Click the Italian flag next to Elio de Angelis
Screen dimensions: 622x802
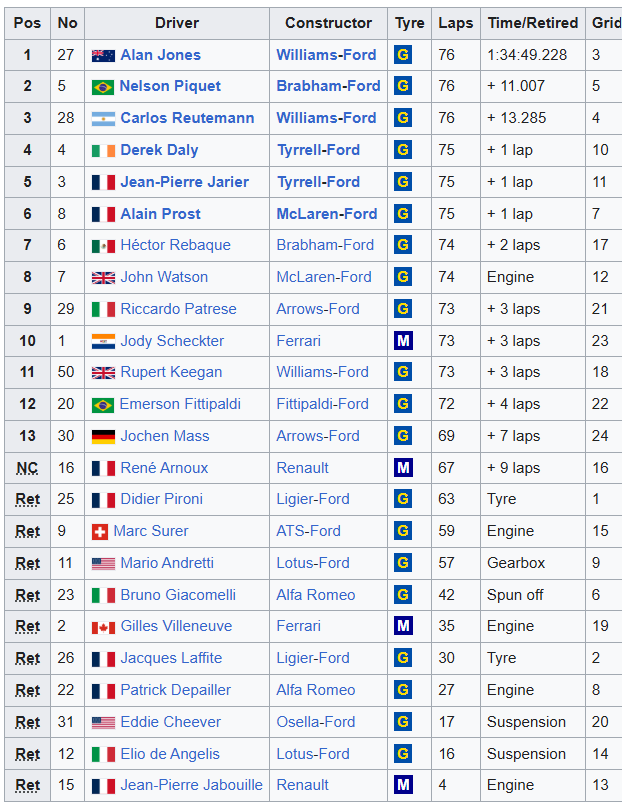click(103, 754)
